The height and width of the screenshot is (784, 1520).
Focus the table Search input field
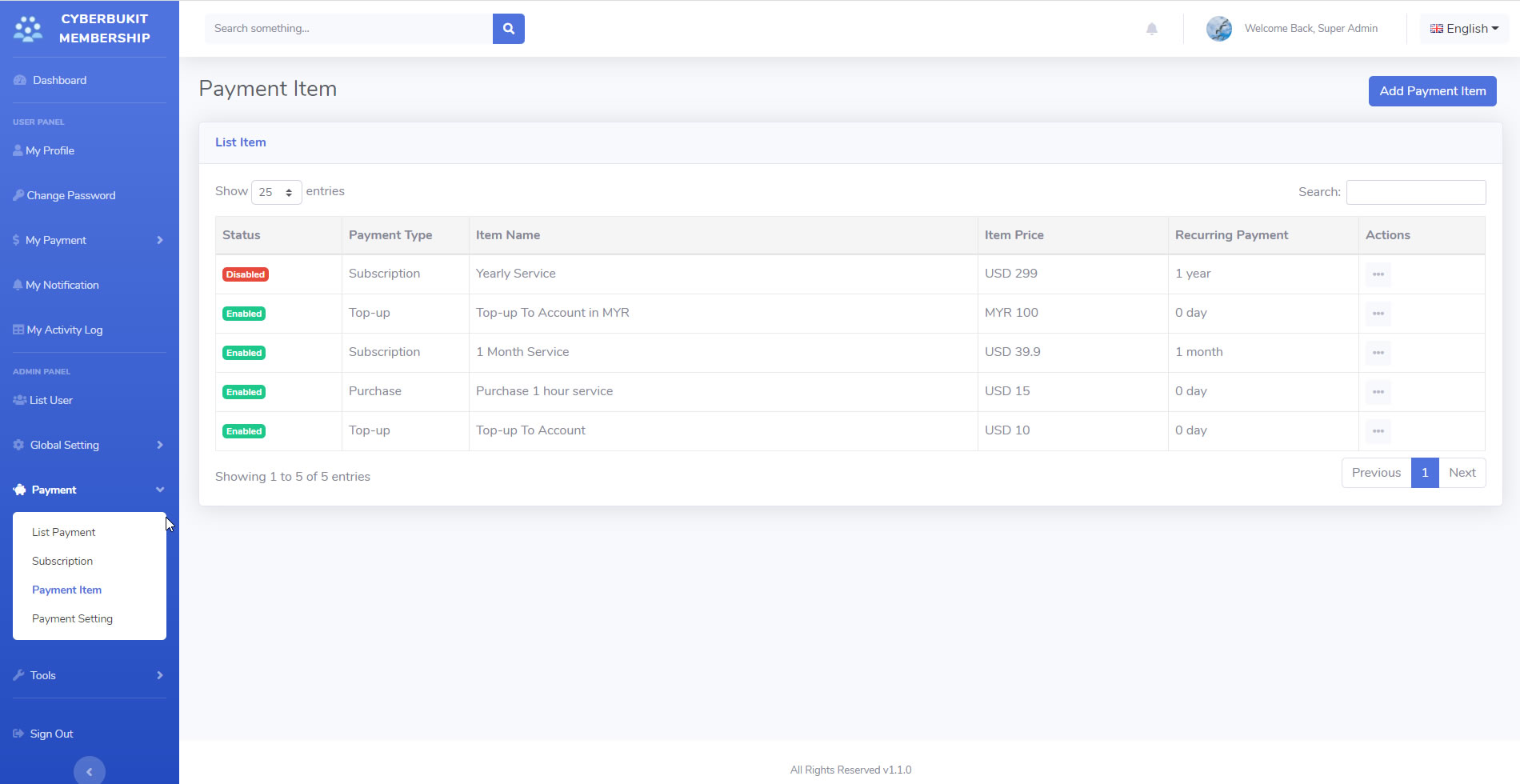point(1415,192)
